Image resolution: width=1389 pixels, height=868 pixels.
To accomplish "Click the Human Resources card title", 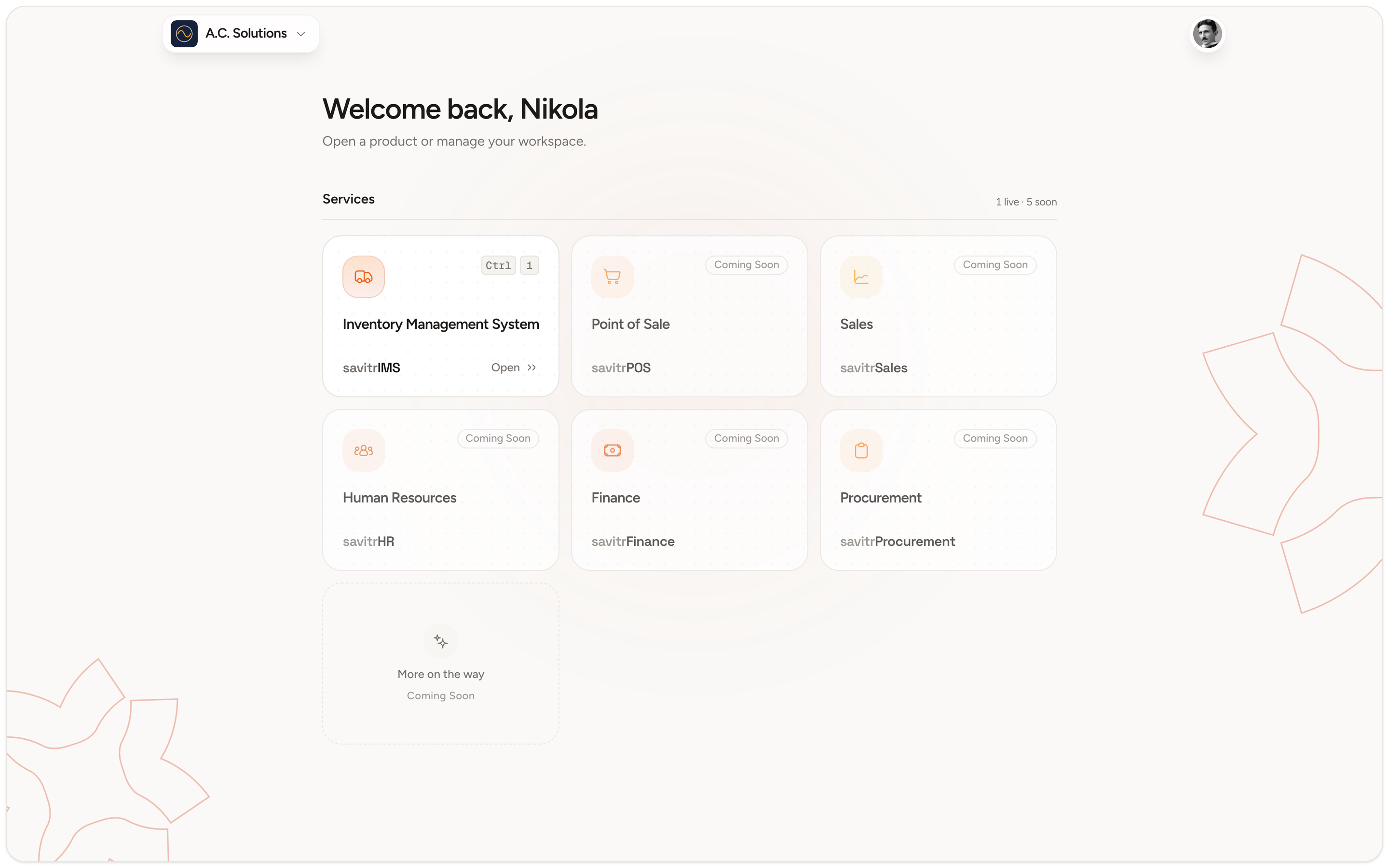I will pos(399,498).
